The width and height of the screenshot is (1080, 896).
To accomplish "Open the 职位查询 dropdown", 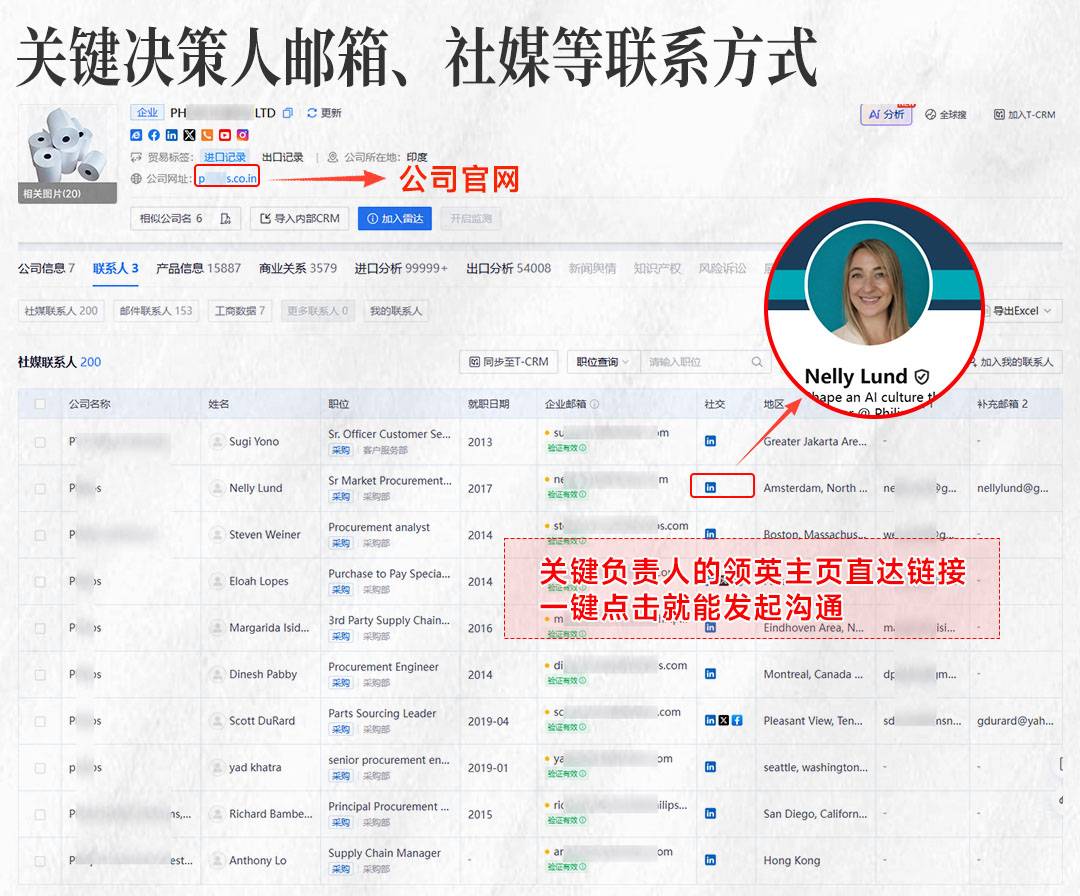I will pos(603,362).
